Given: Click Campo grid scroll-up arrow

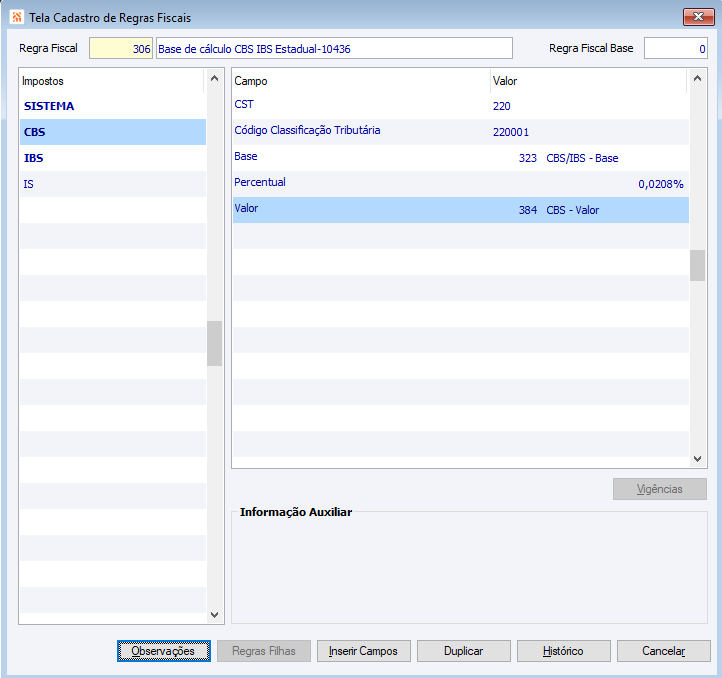Looking at the screenshot, I should tap(697, 78).
